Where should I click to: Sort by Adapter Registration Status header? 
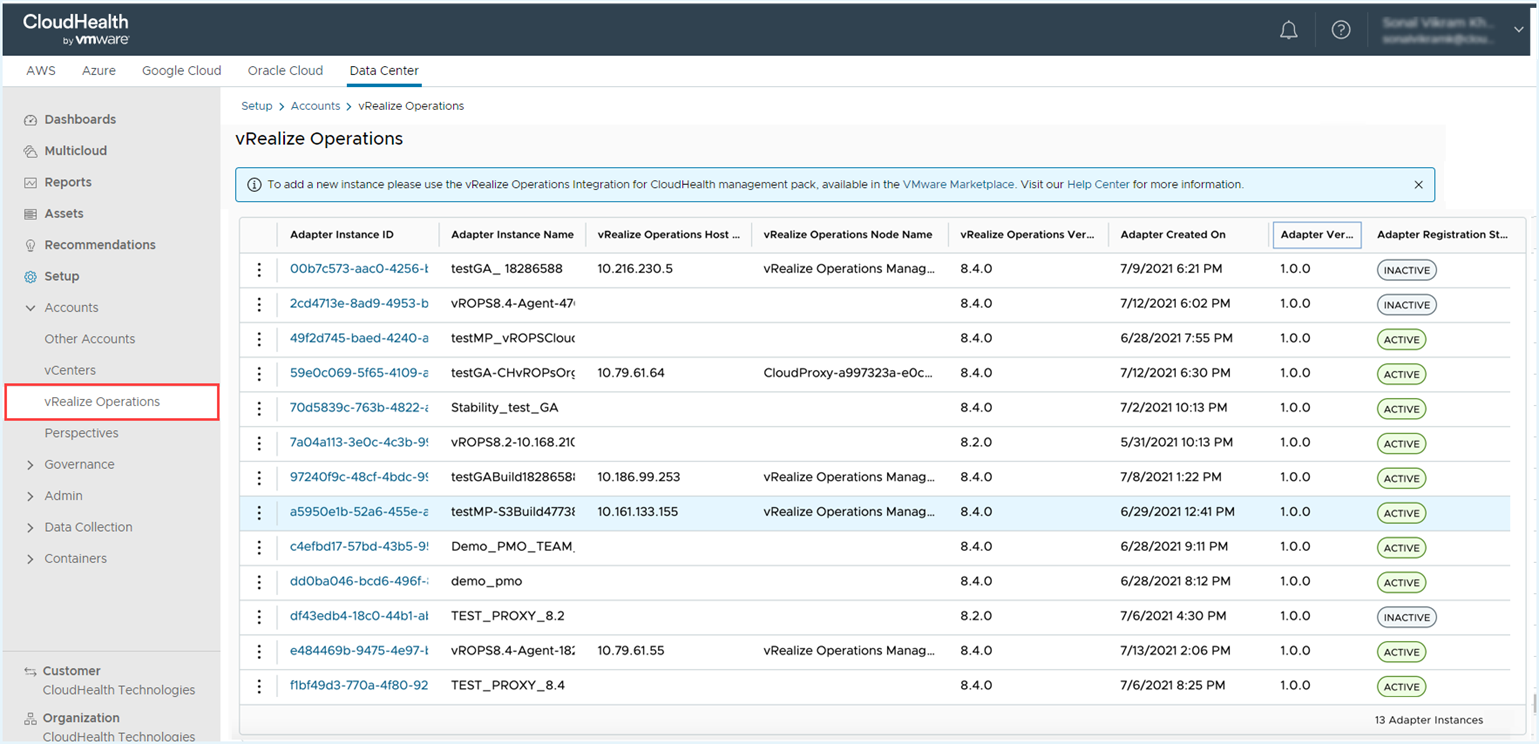point(1442,235)
